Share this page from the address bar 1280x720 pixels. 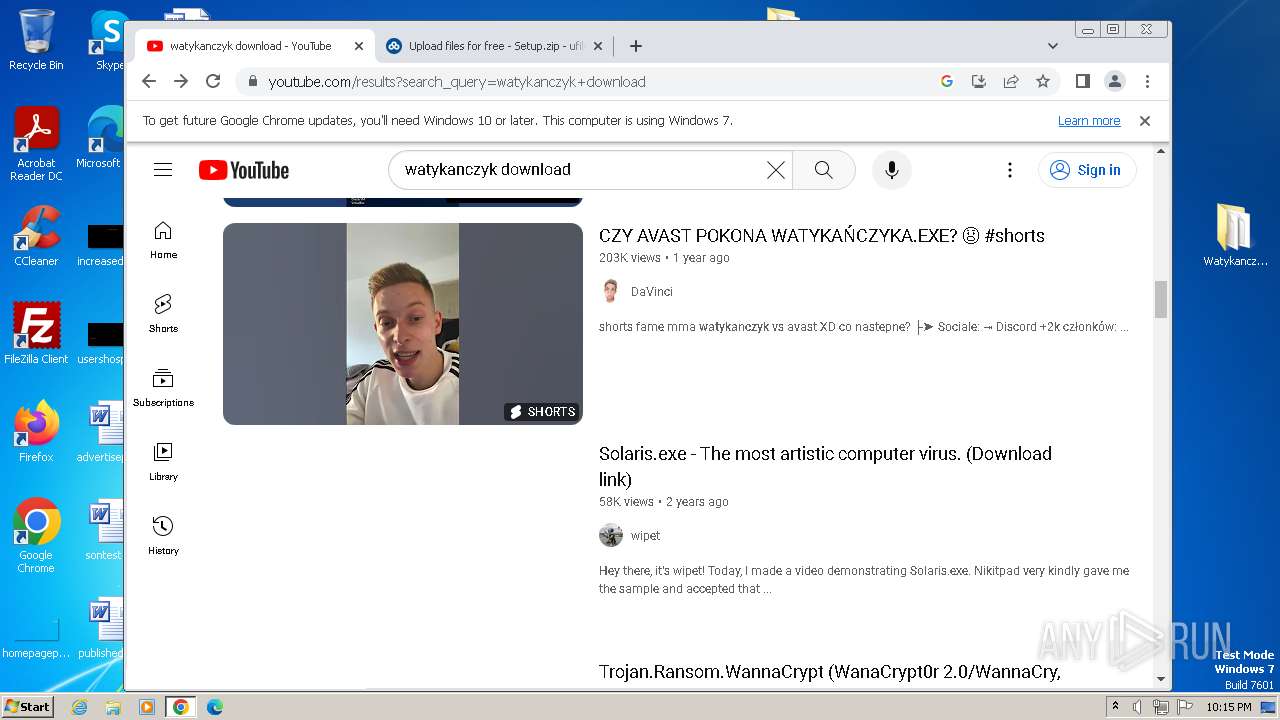click(1011, 82)
